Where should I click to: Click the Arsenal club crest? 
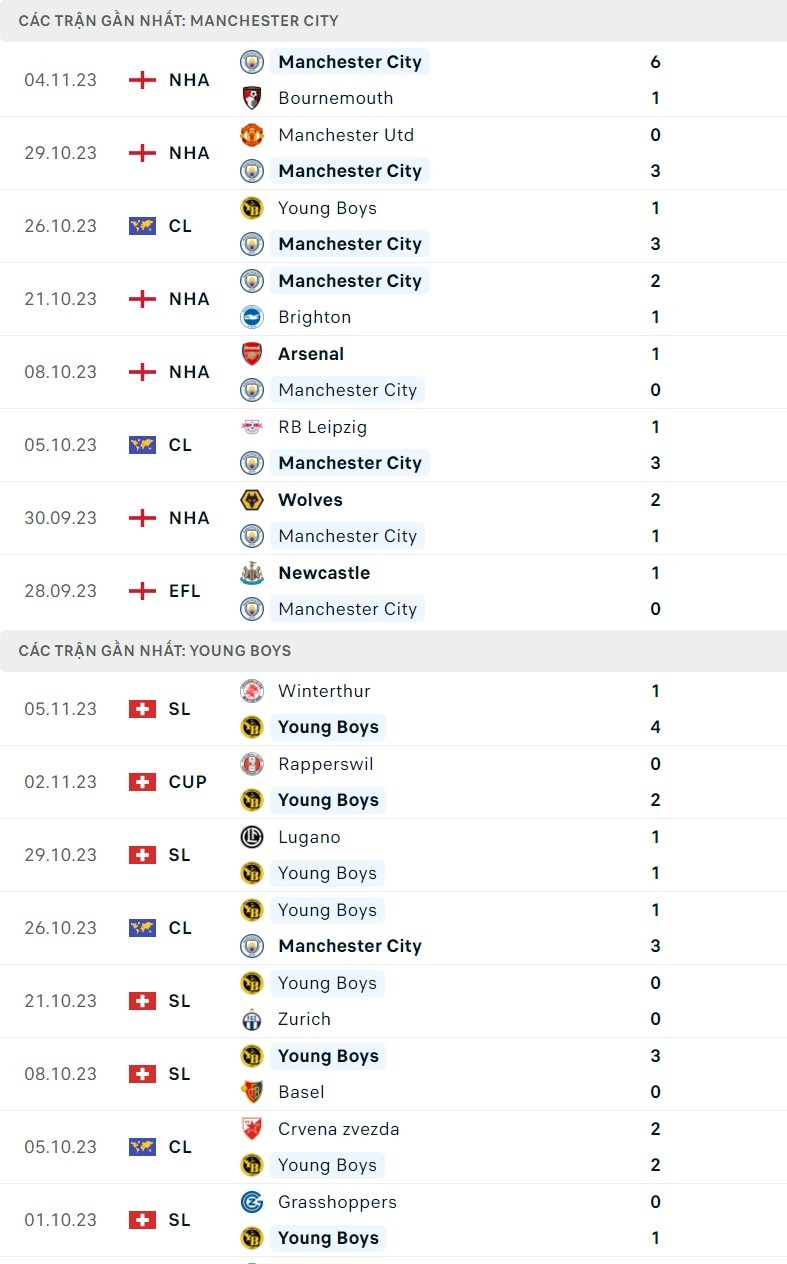[x=252, y=354]
